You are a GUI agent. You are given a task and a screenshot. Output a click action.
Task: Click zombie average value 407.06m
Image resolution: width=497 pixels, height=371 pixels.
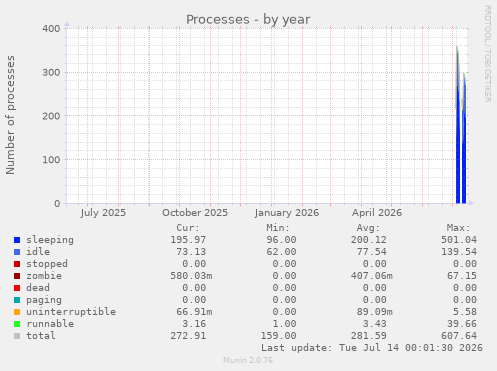tap(372, 276)
